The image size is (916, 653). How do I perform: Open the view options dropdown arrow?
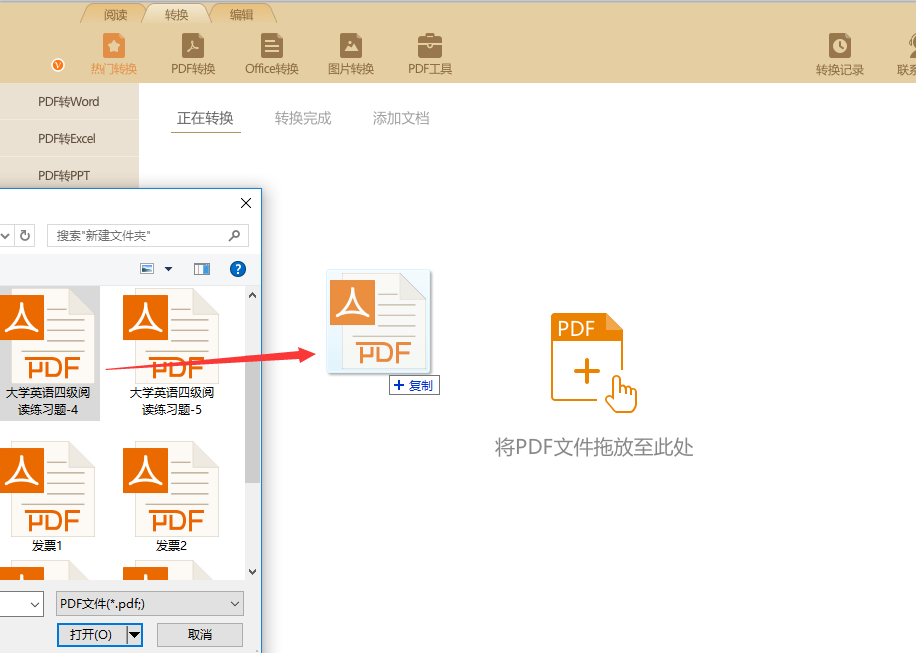168,269
